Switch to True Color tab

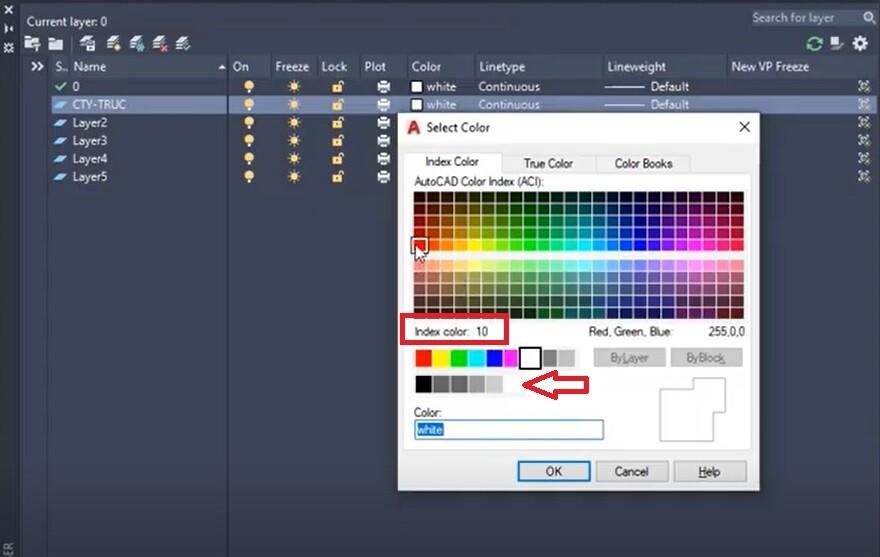(x=548, y=163)
